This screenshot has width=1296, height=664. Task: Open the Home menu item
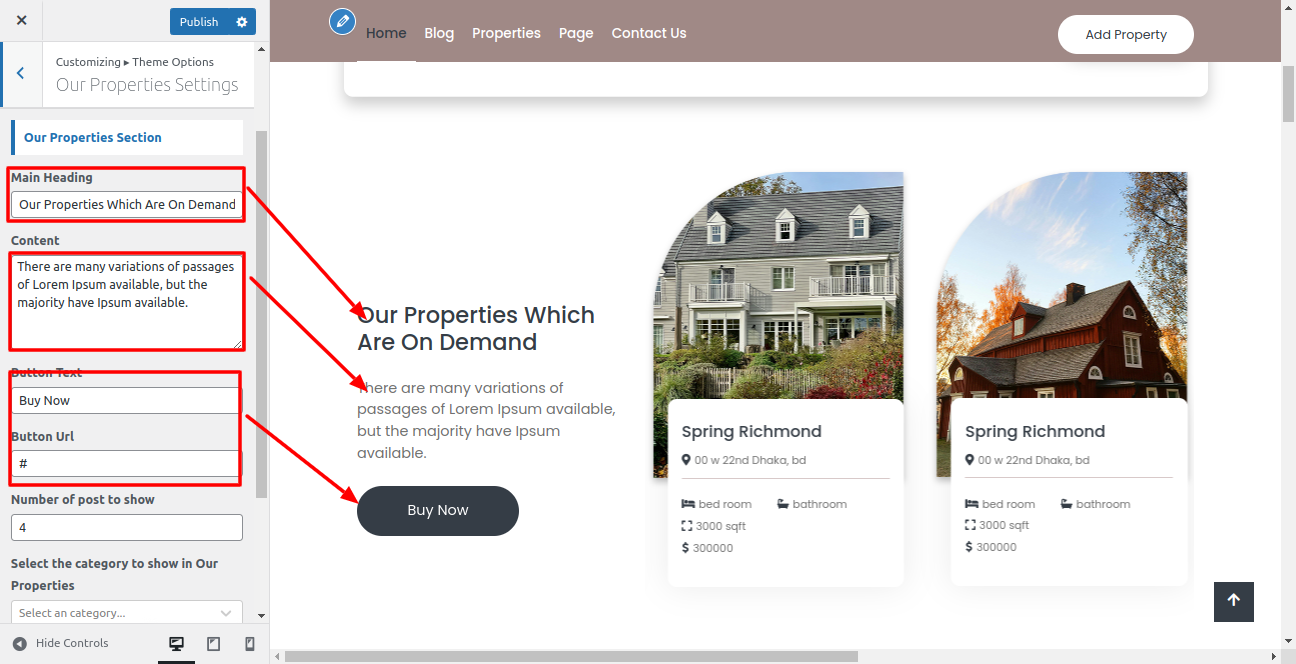point(386,33)
